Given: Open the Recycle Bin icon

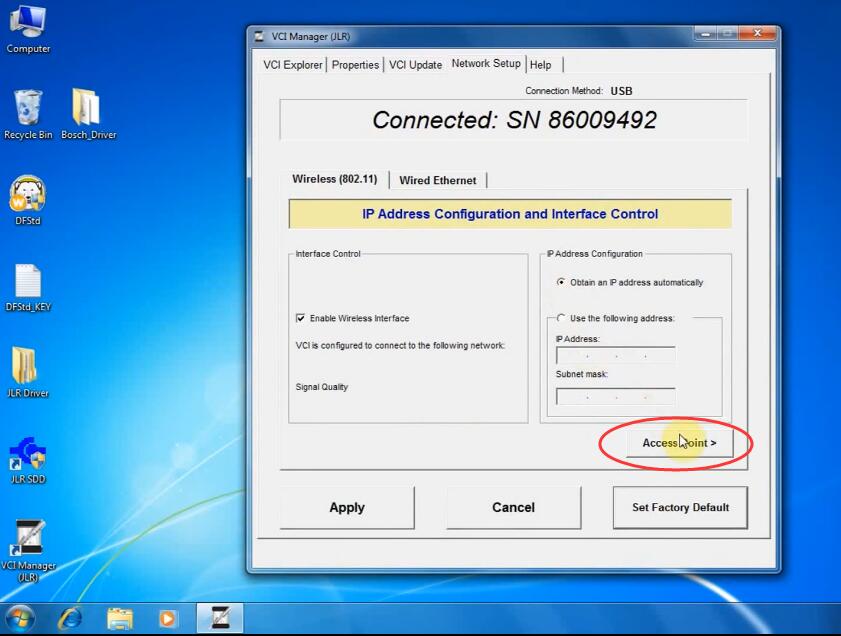Looking at the screenshot, I should coord(28,115).
